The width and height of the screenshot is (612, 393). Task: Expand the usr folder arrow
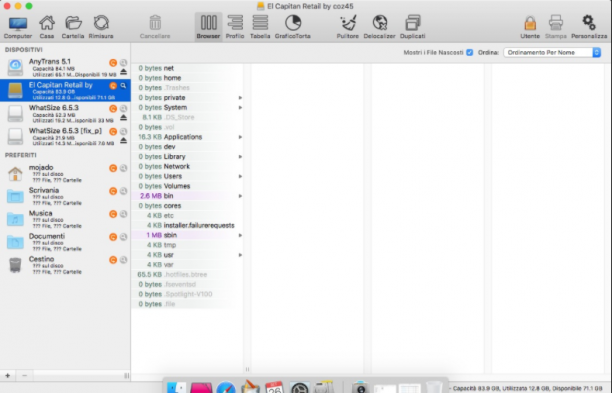pyautogui.click(x=240, y=255)
